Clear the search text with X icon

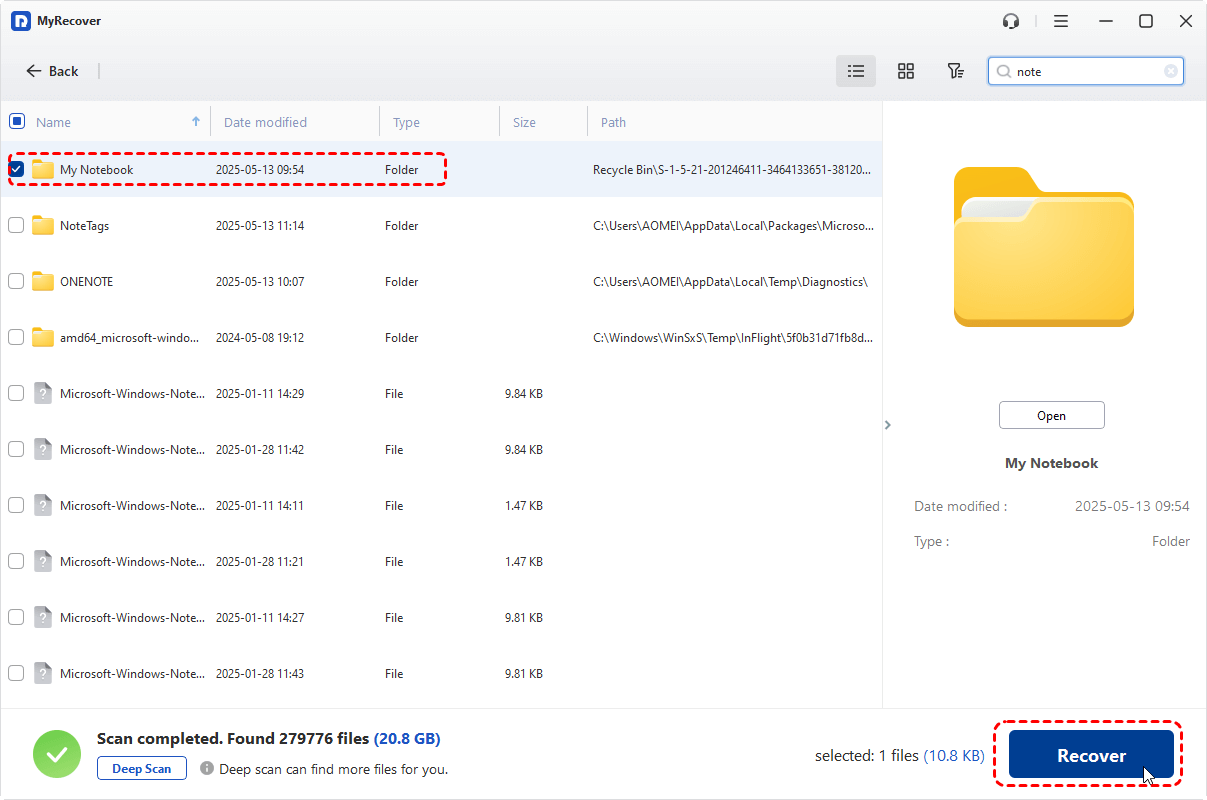[x=1170, y=71]
